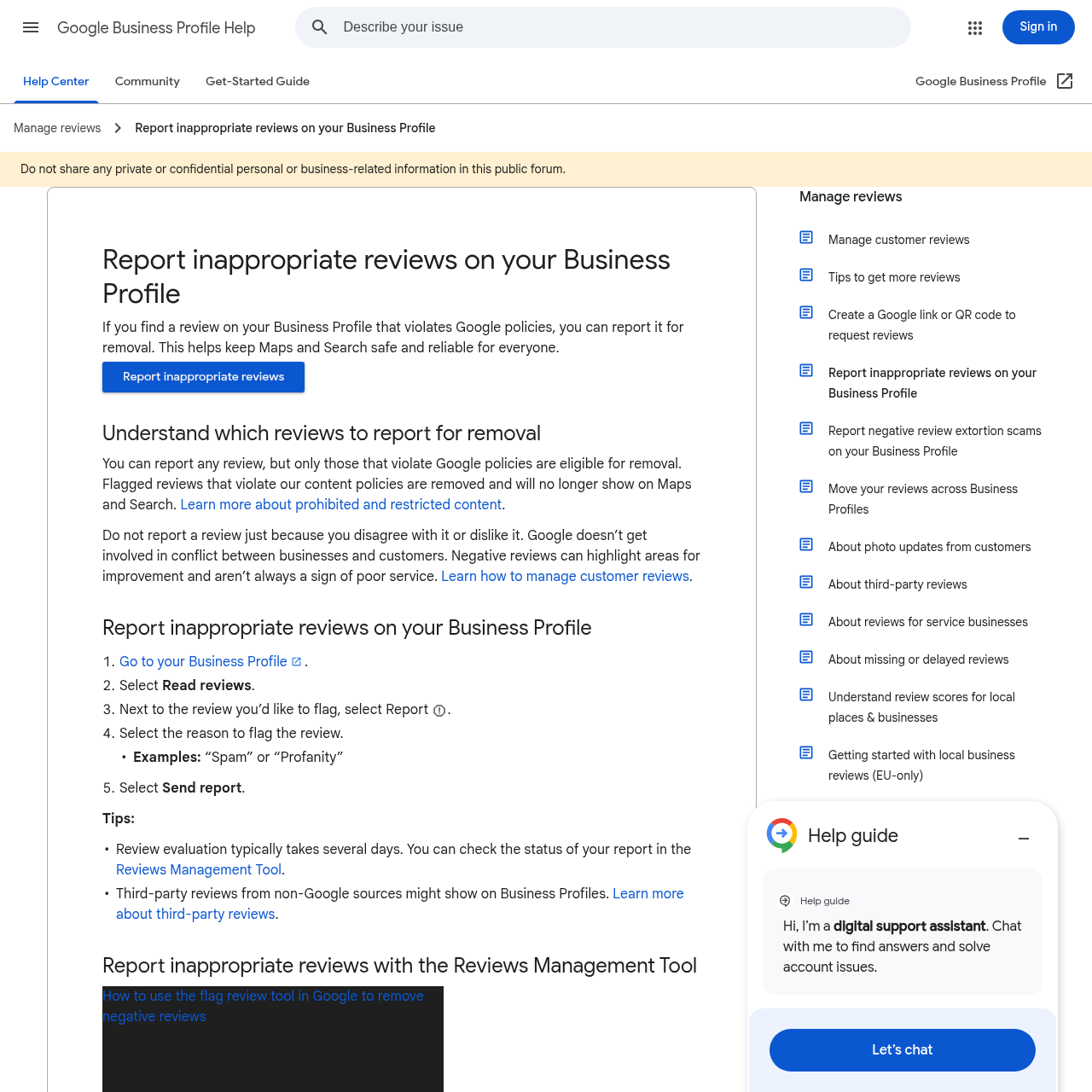Open Tips to get more reviews article
The height and width of the screenshot is (1092, 1092).
coord(894,277)
